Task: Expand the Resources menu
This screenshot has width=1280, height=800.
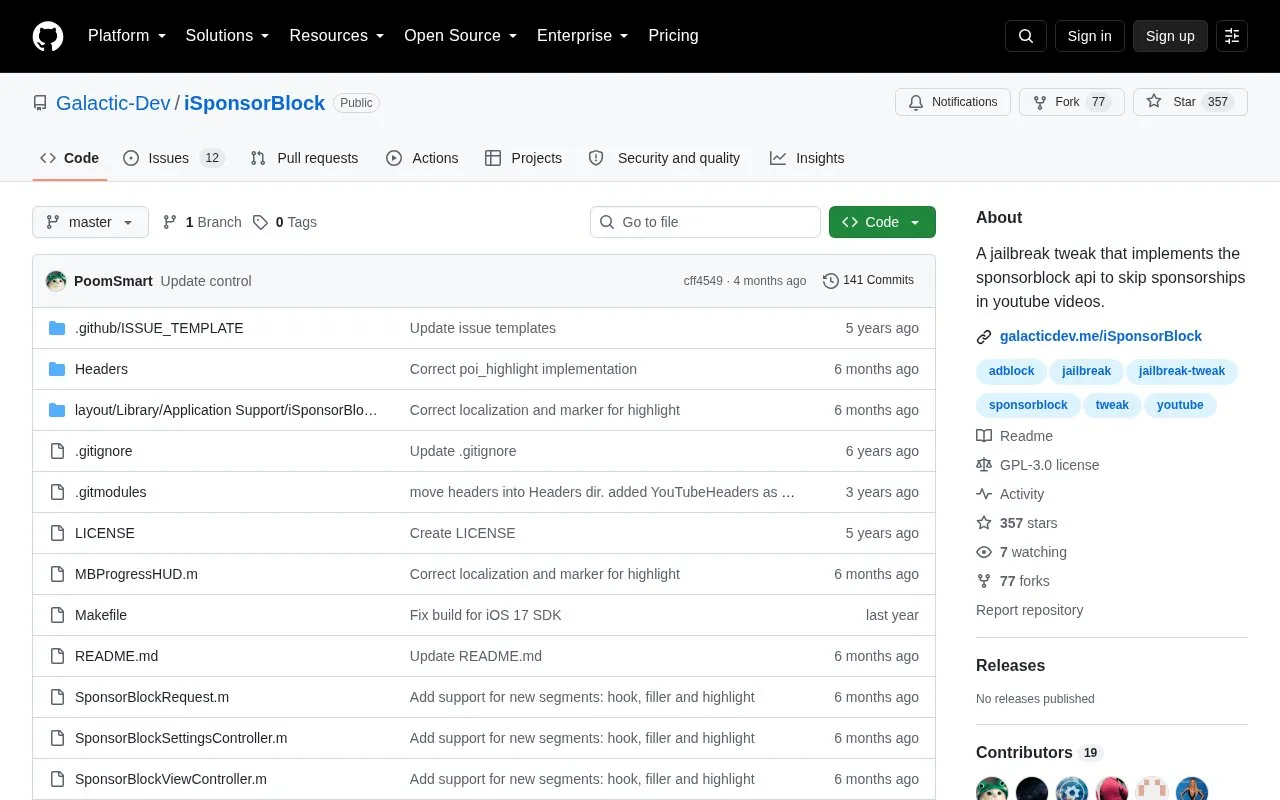Action: point(337,36)
